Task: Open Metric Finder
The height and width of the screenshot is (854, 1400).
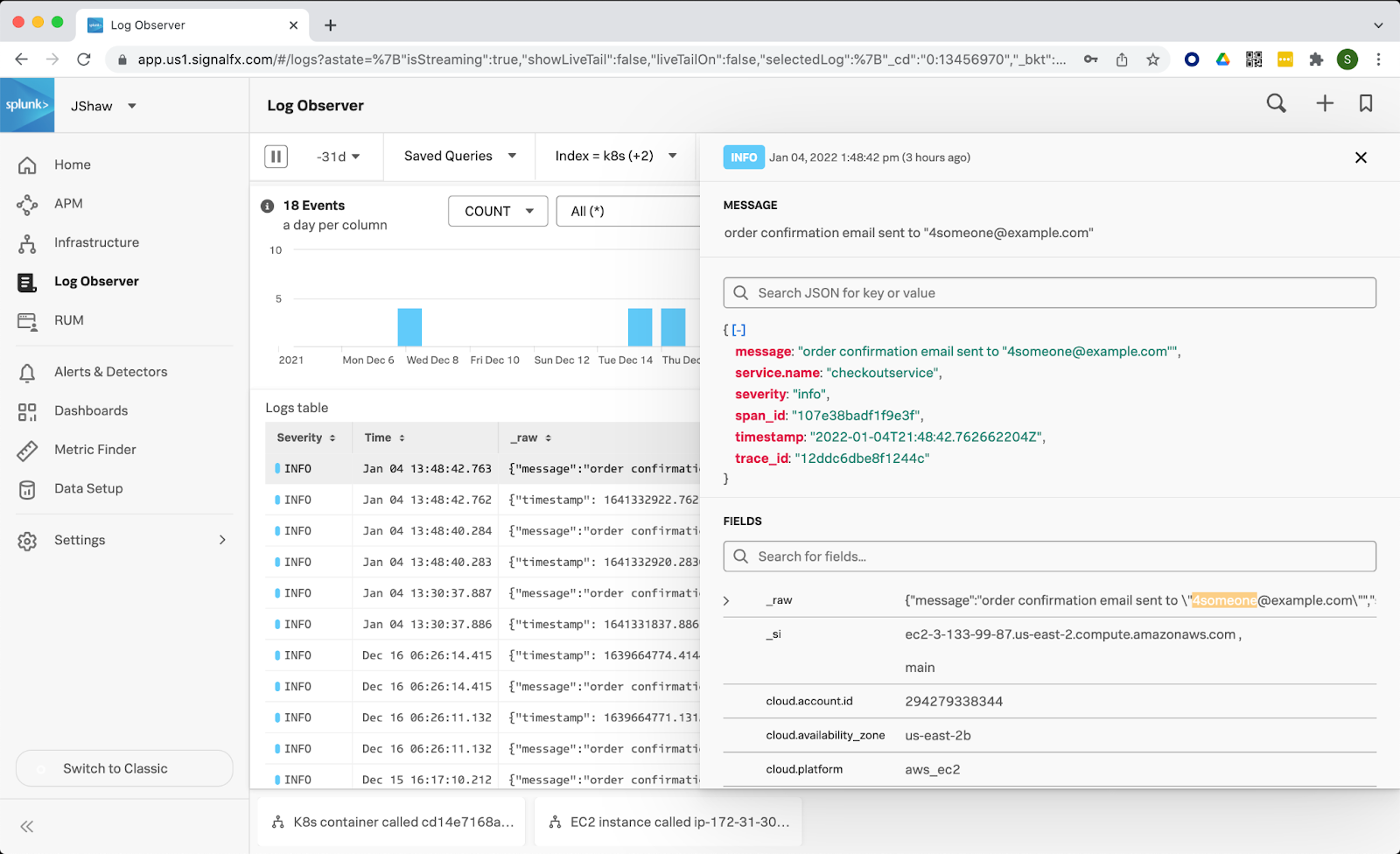Action: pos(94,449)
